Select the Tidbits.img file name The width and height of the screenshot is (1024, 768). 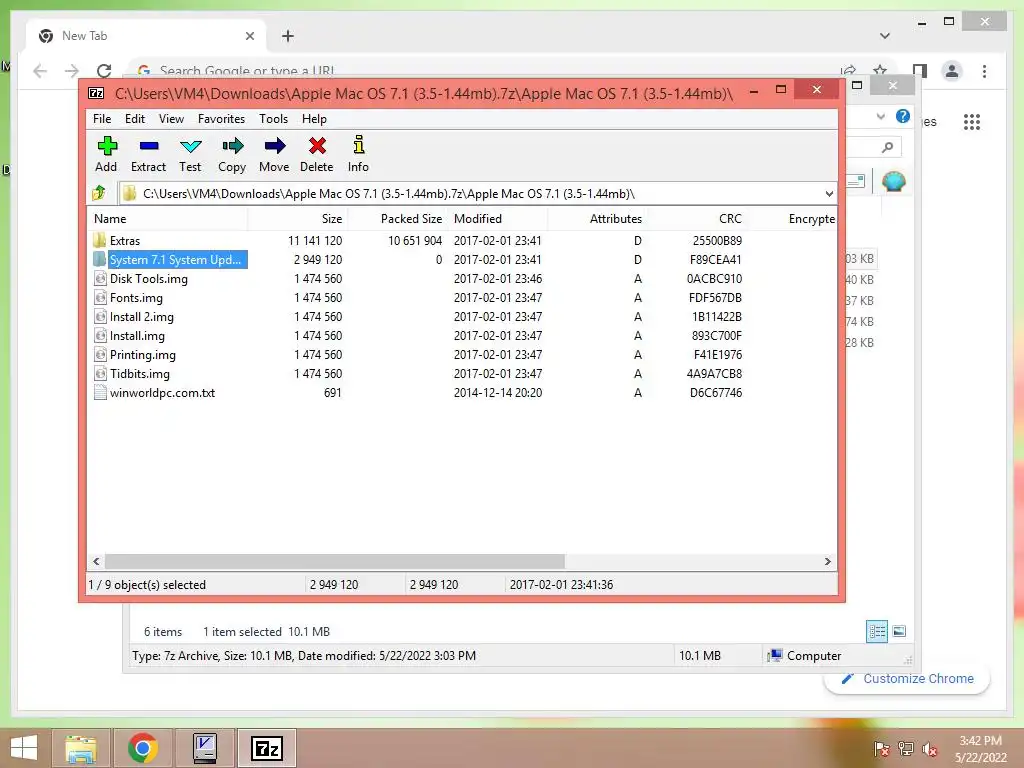click(x=140, y=374)
